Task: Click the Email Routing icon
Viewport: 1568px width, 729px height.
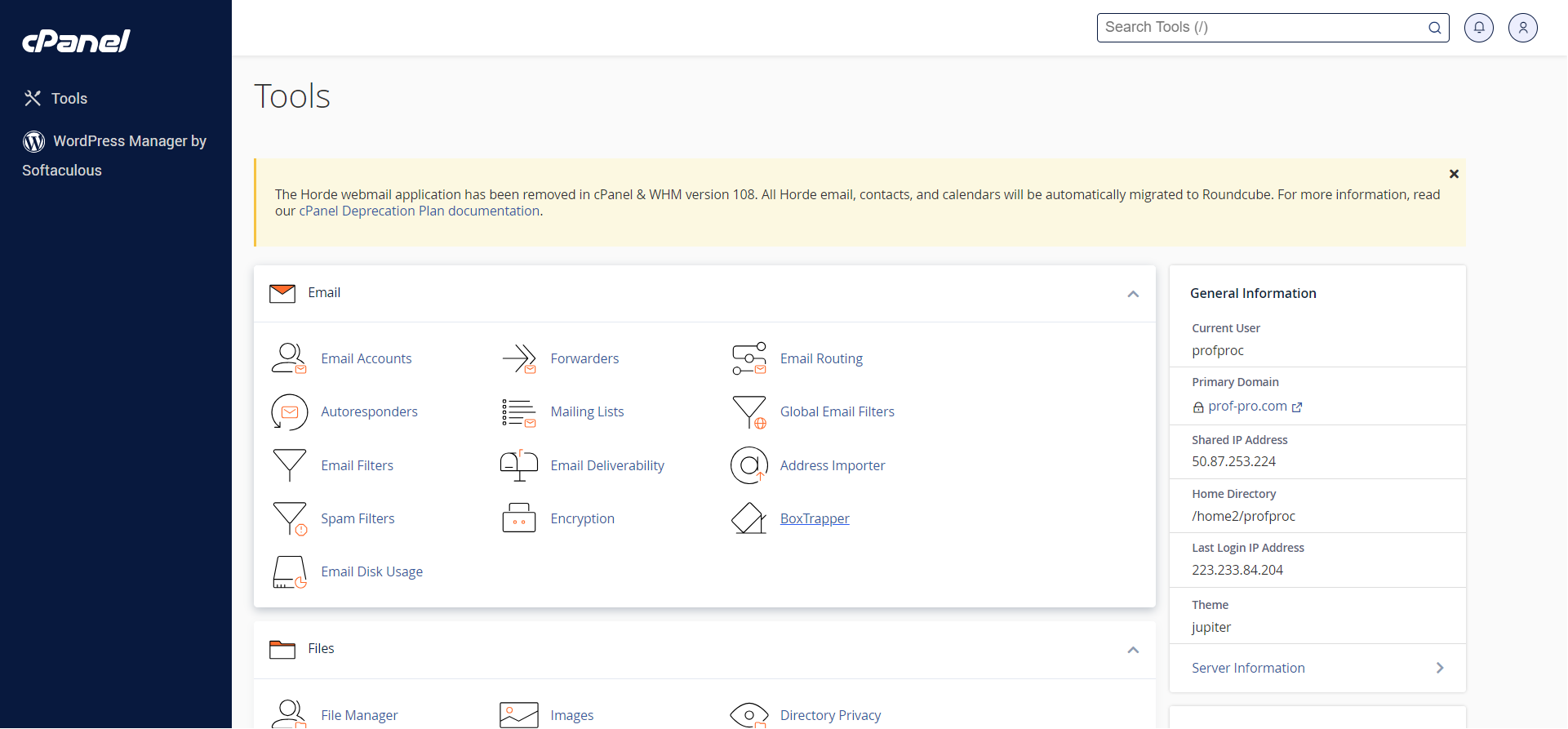Action: (749, 358)
